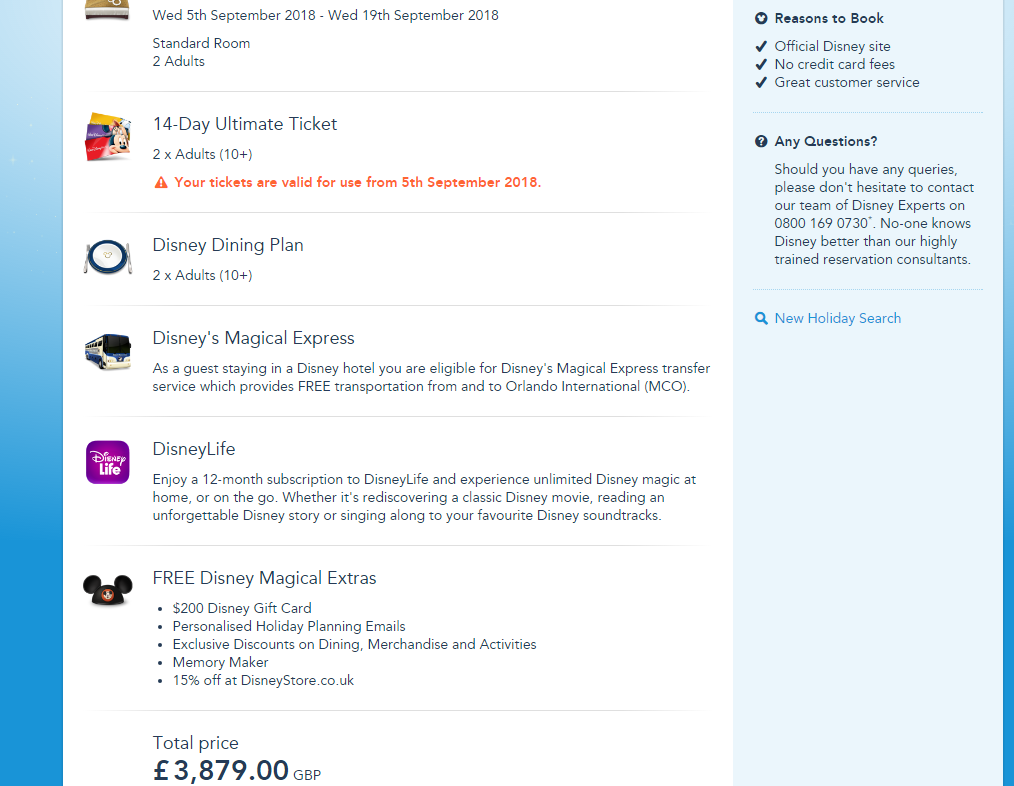Click the heart icon by Reasons to Book

click(x=761, y=19)
